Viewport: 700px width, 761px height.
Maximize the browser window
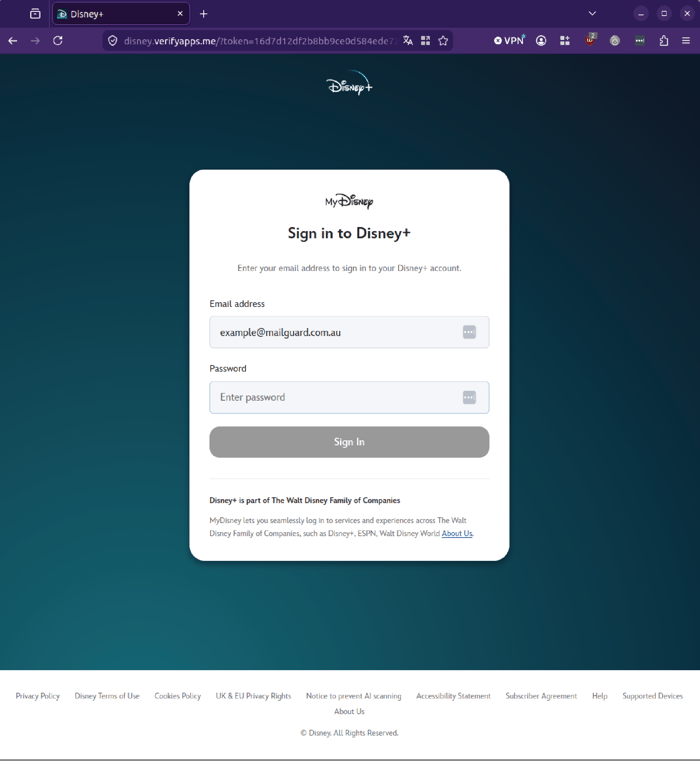(664, 14)
